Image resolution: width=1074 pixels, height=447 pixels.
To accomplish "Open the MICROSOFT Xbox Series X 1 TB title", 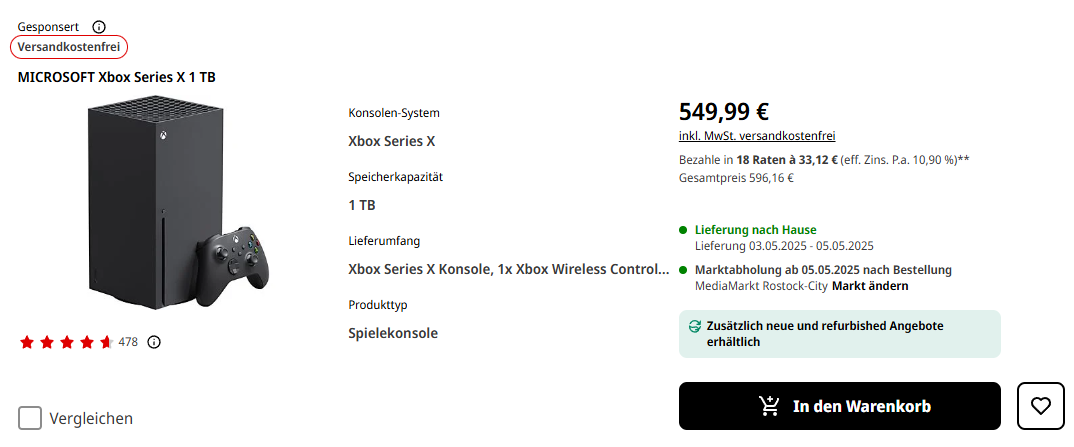I will point(117,77).
